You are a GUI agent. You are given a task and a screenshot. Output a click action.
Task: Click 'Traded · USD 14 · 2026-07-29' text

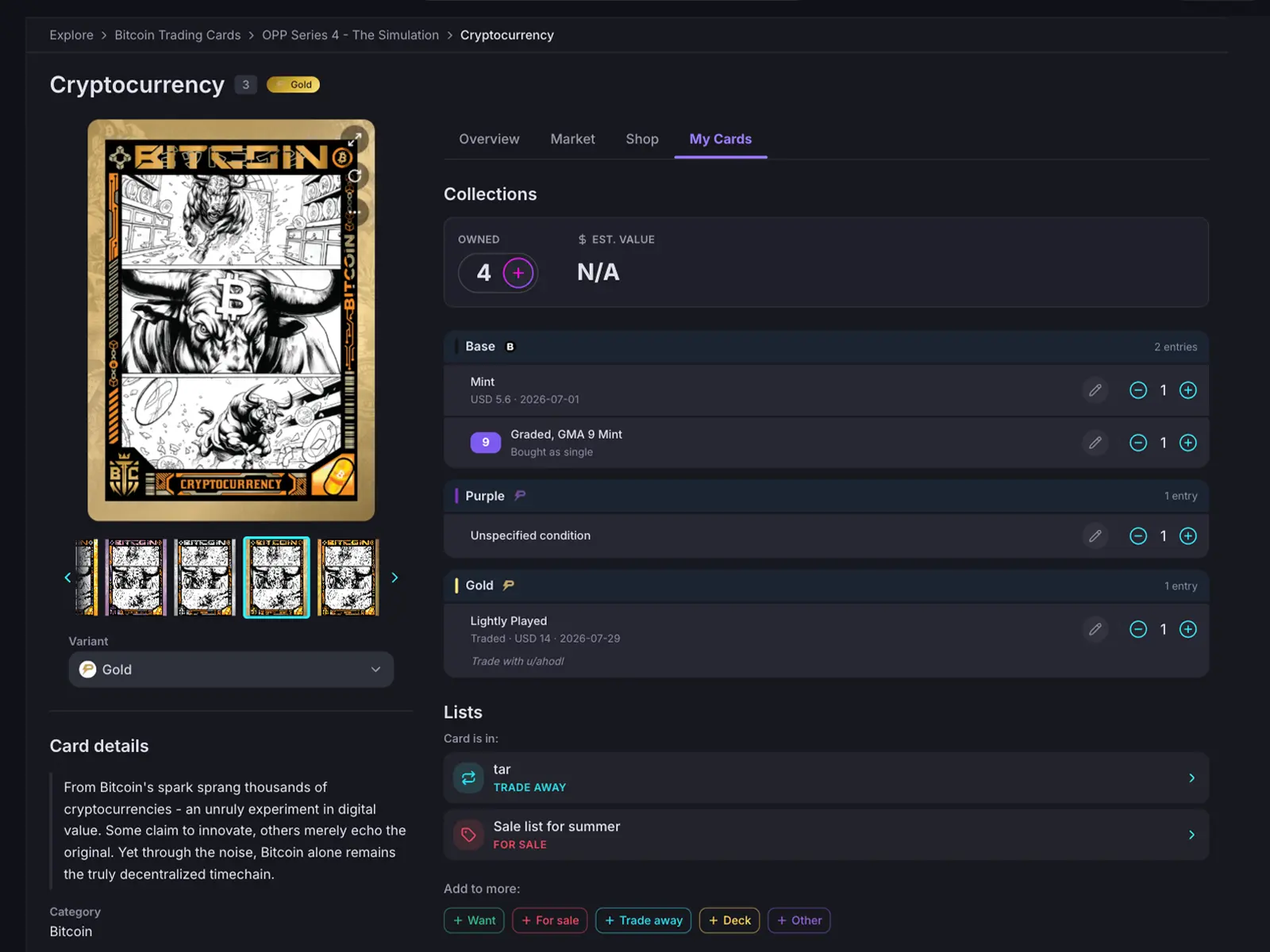[545, 639]
